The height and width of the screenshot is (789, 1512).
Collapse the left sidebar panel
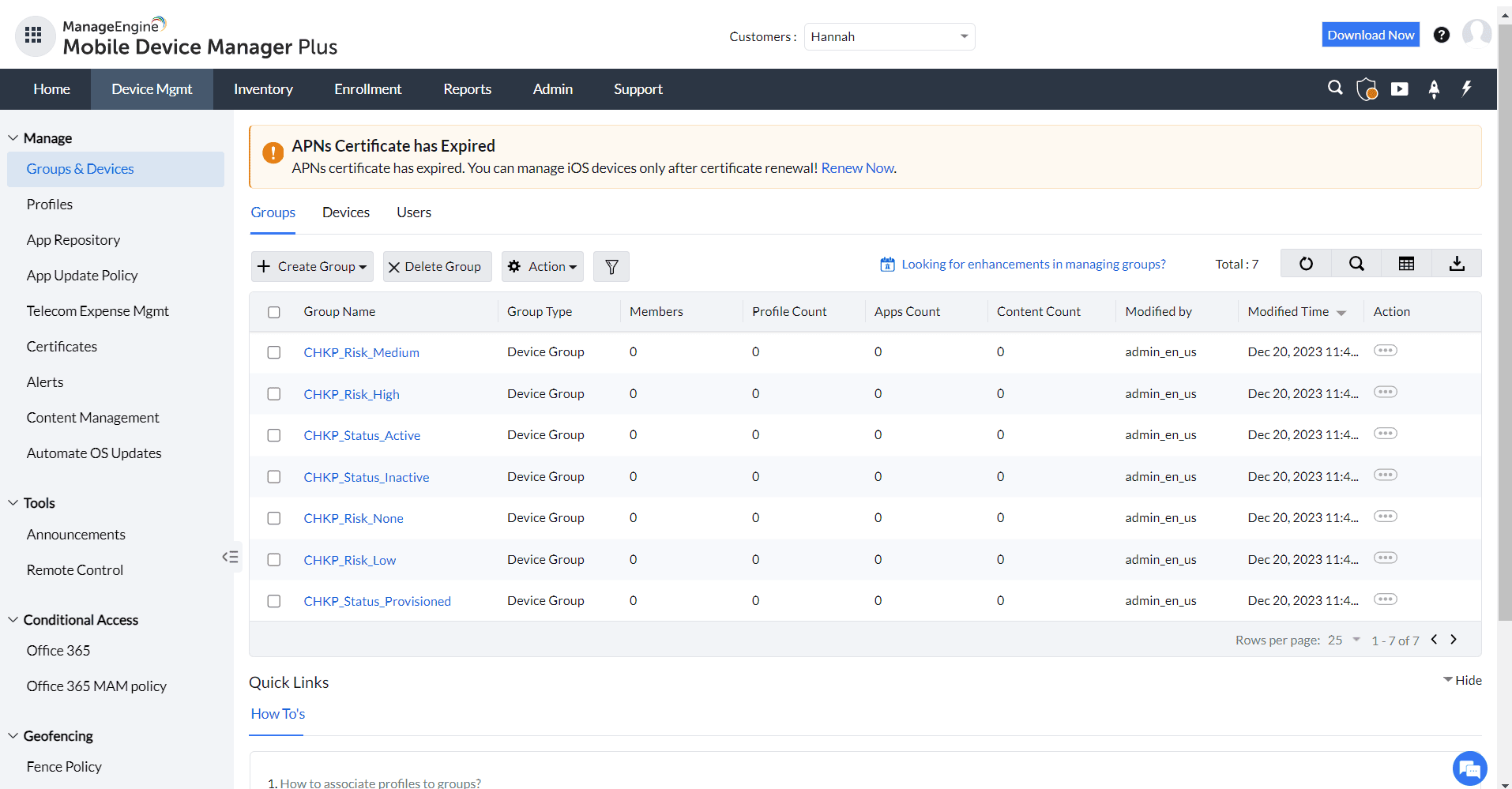pos(230,557)
